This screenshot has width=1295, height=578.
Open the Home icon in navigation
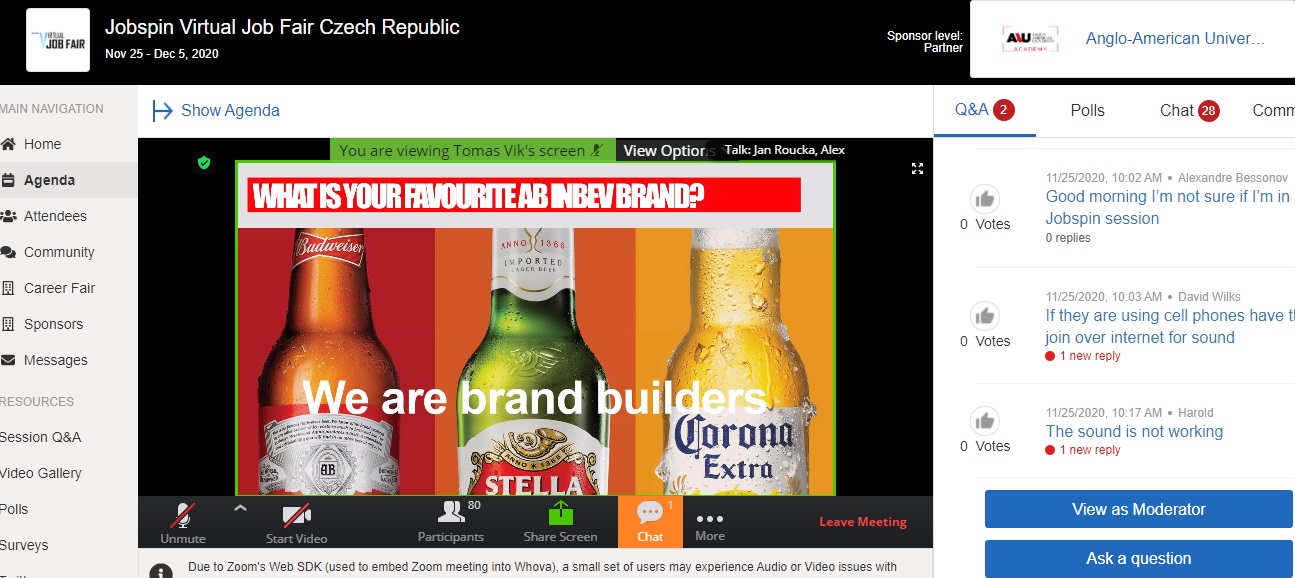9,144
